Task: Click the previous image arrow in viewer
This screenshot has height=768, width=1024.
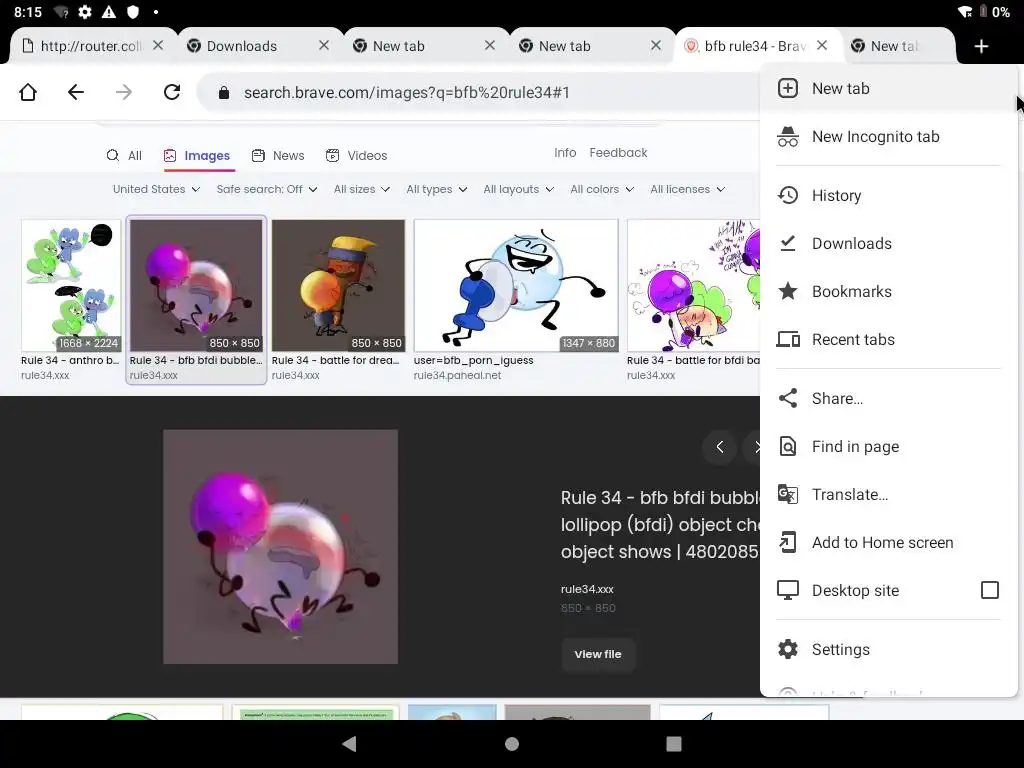Action: 720,447
